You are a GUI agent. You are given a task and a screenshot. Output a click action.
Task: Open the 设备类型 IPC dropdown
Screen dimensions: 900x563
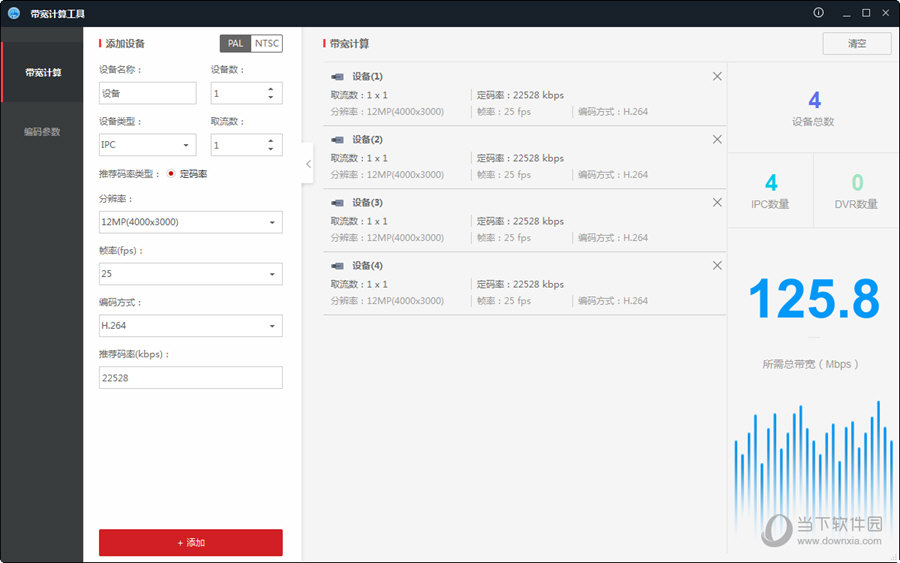[x=147, y=145]
